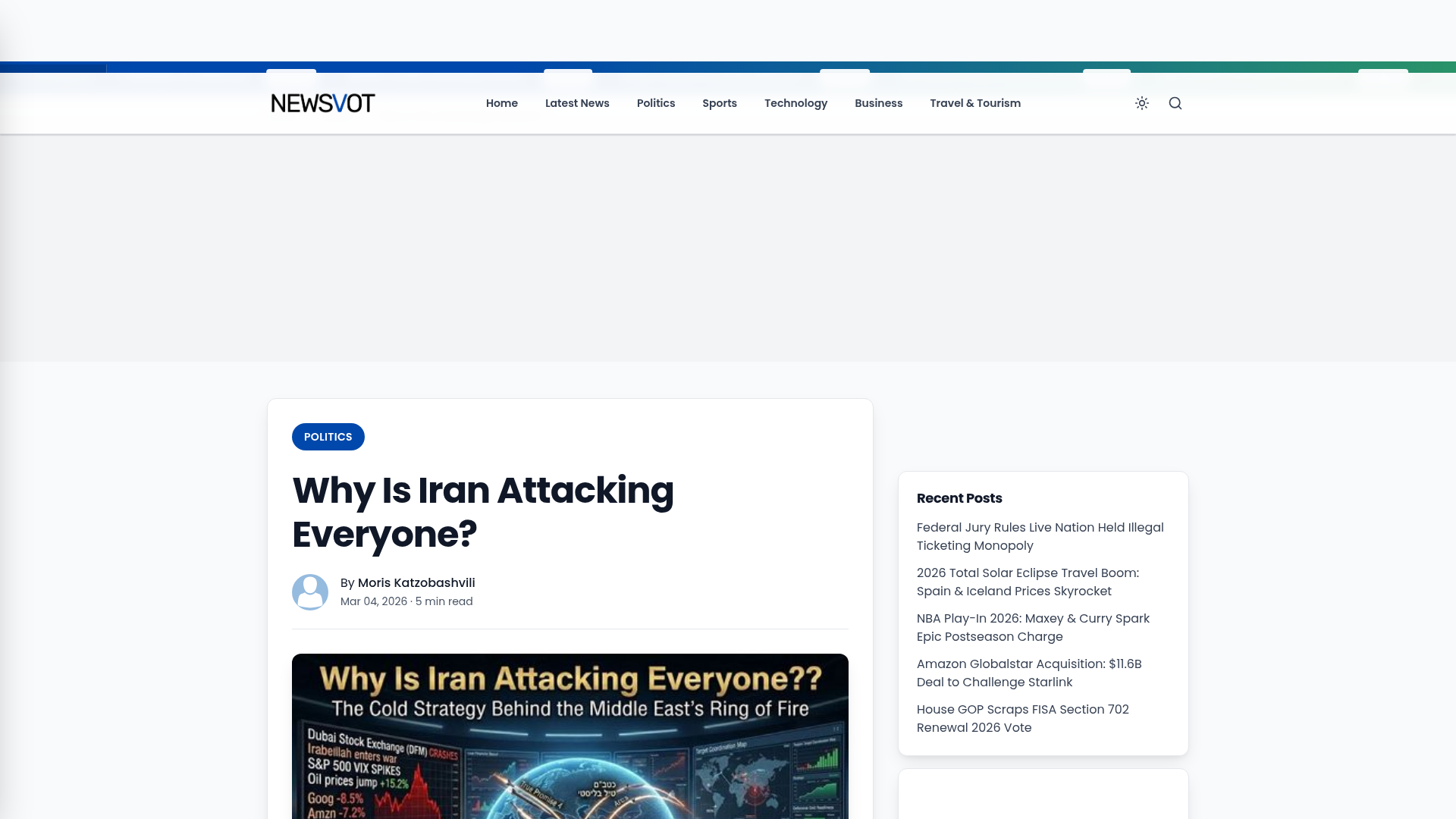
Task: Open 2026 Total Solar Eclipse article
Action: point(1028,582)
